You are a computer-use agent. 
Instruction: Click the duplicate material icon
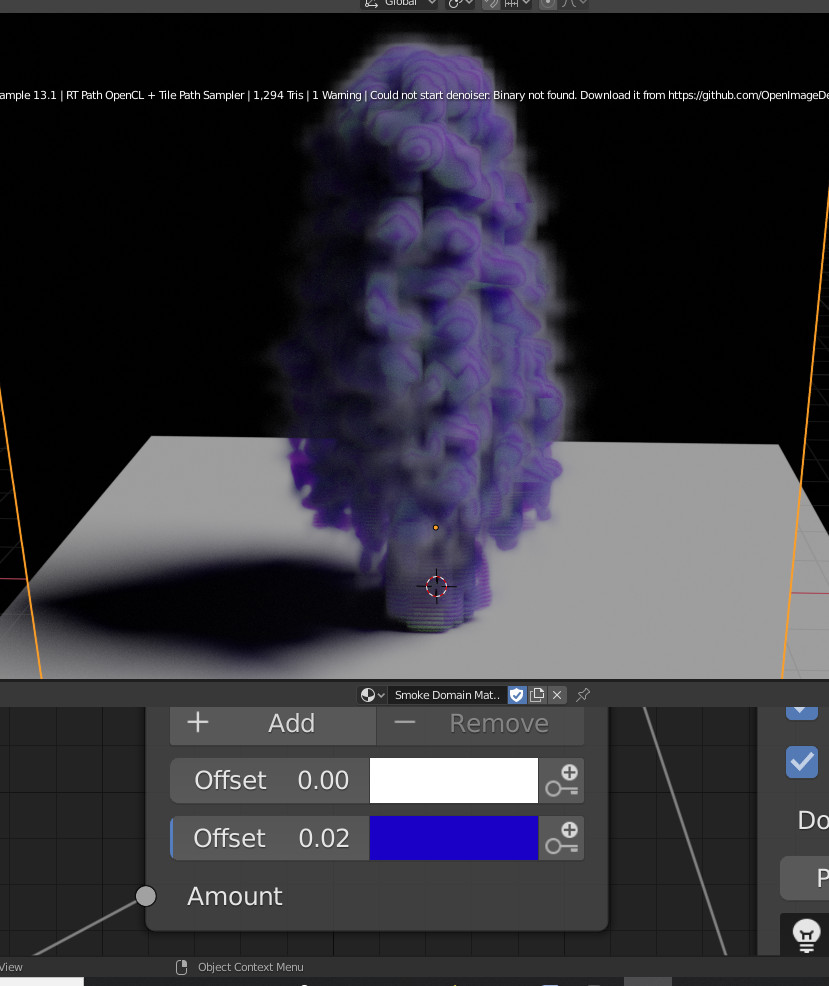537,695
